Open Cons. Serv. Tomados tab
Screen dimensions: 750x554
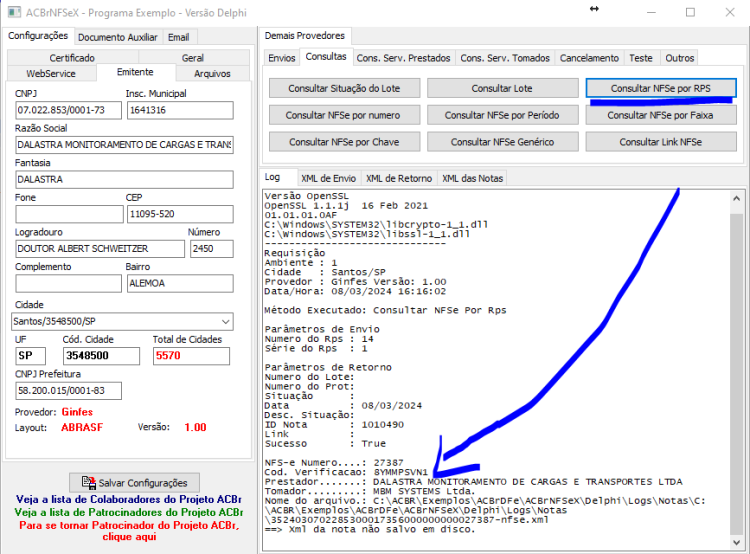tap(505, 58)
